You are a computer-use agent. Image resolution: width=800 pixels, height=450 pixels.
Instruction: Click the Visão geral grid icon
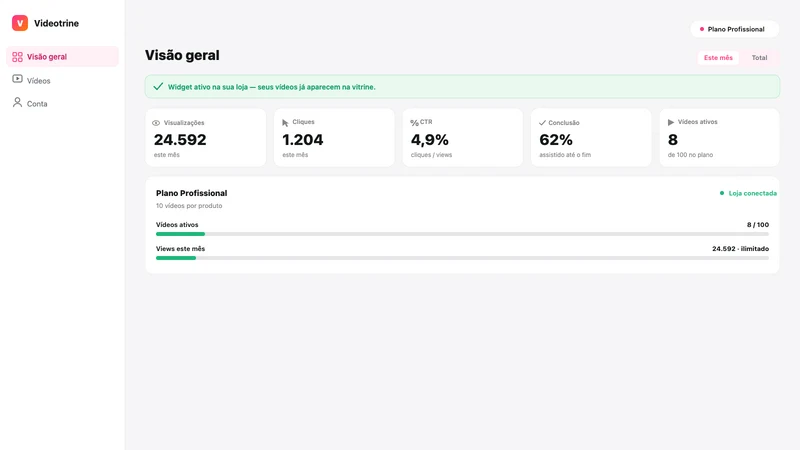pos(17,57)
